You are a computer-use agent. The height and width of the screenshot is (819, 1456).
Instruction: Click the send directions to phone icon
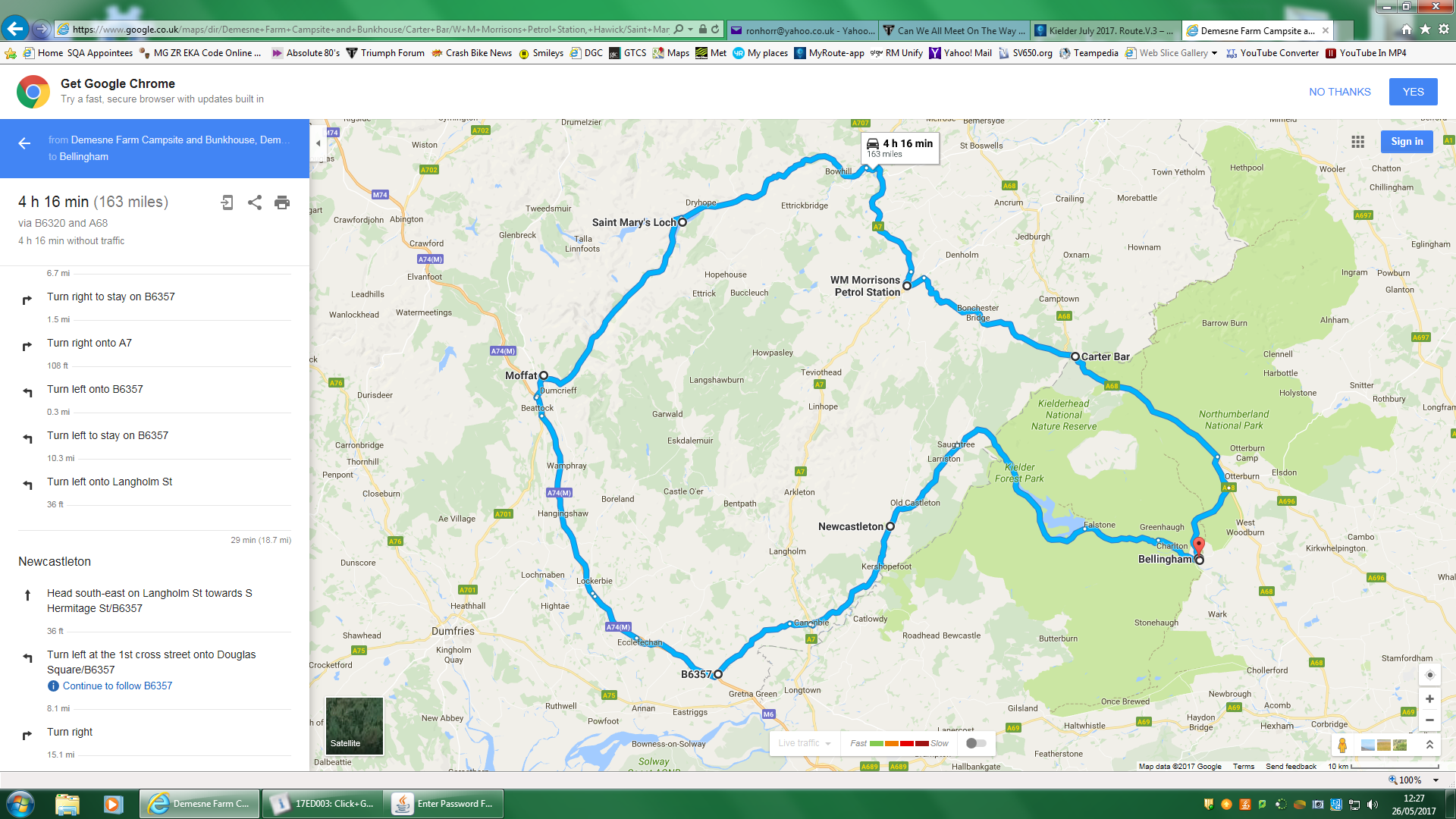227,202
